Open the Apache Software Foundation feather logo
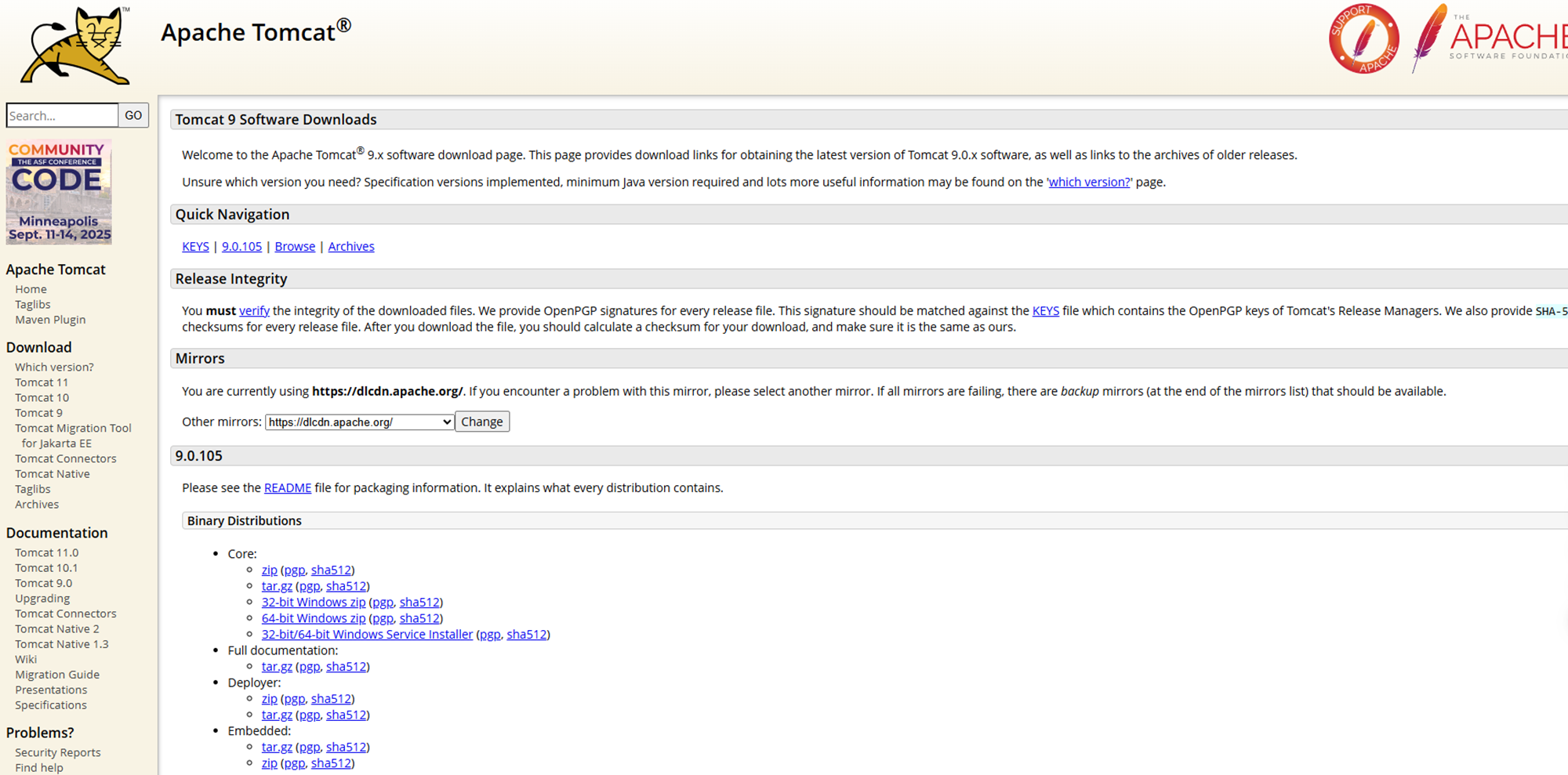Viewport: 1568px width, 775px height. (x=1490, y=38)
